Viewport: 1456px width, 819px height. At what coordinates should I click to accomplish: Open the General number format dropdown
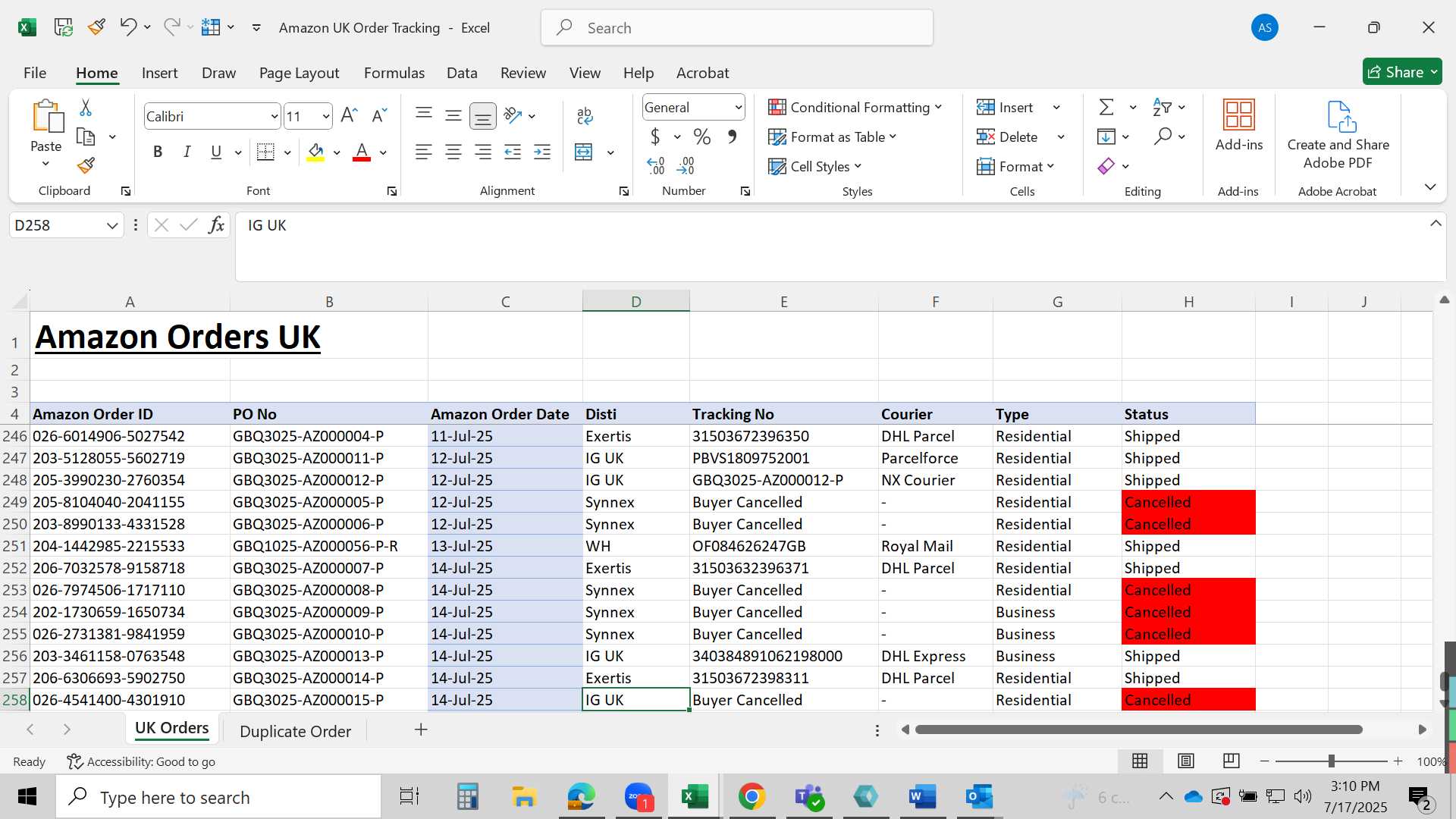(738, 107)
